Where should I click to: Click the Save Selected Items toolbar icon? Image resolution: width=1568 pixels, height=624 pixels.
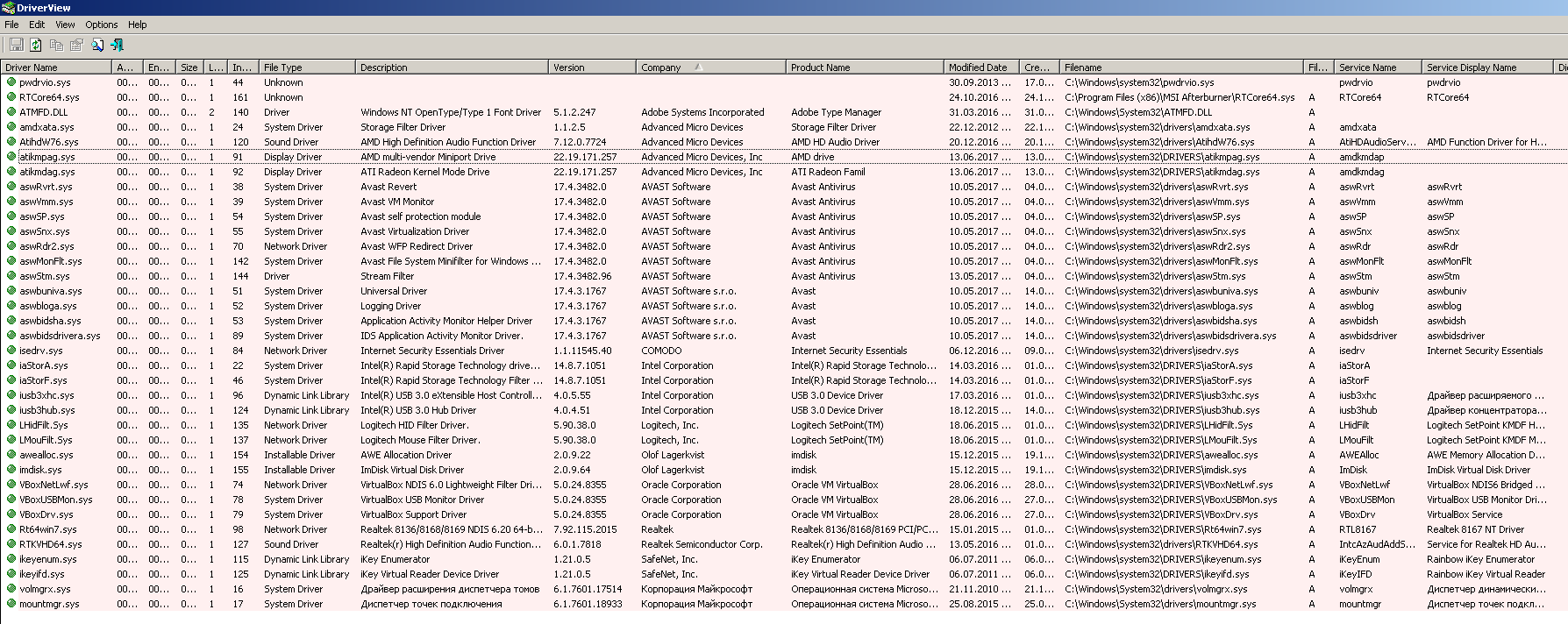pos(16,45)
